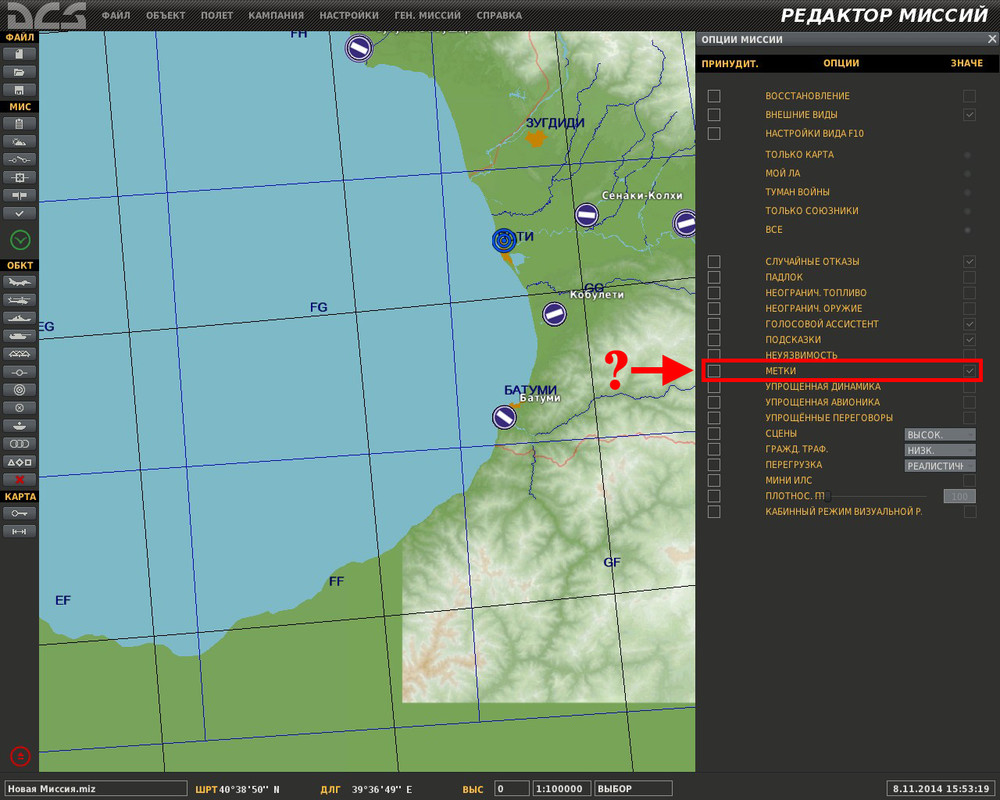The image size is (1000, 800).
Task: Open the ОБЪЕКТ menu
Action: 165,15
